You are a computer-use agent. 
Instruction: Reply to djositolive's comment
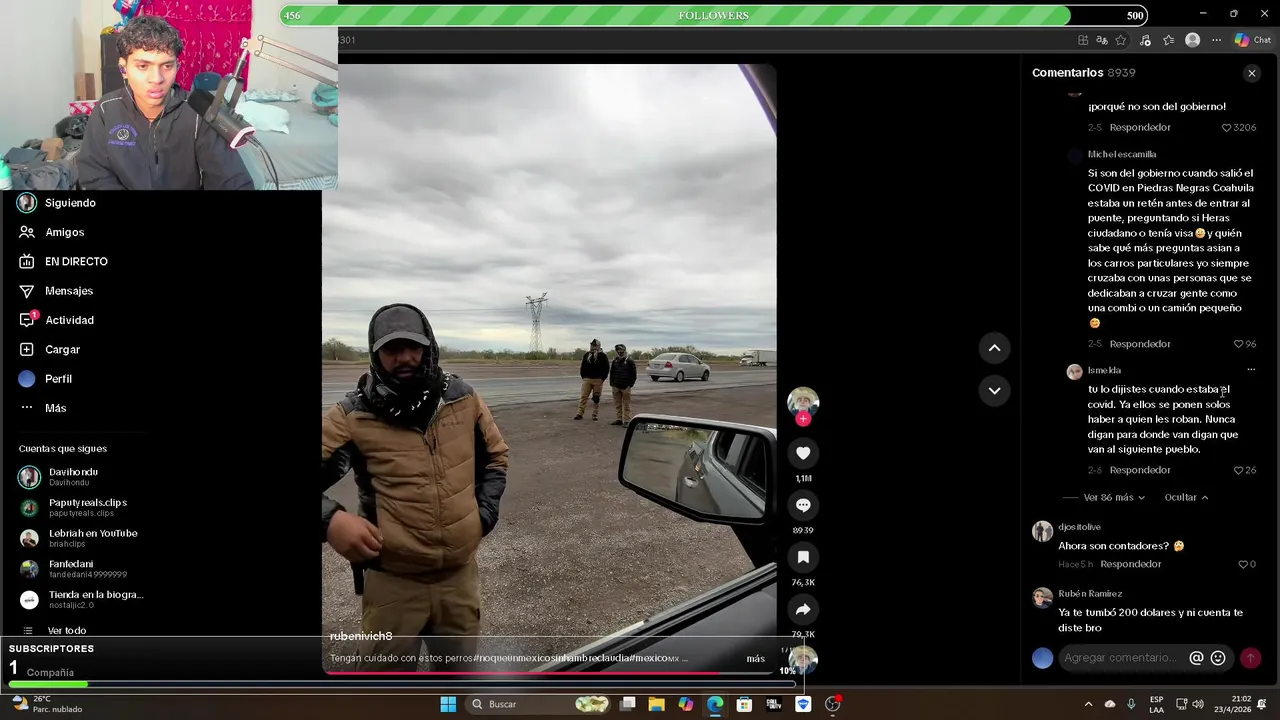point(1130,564)
